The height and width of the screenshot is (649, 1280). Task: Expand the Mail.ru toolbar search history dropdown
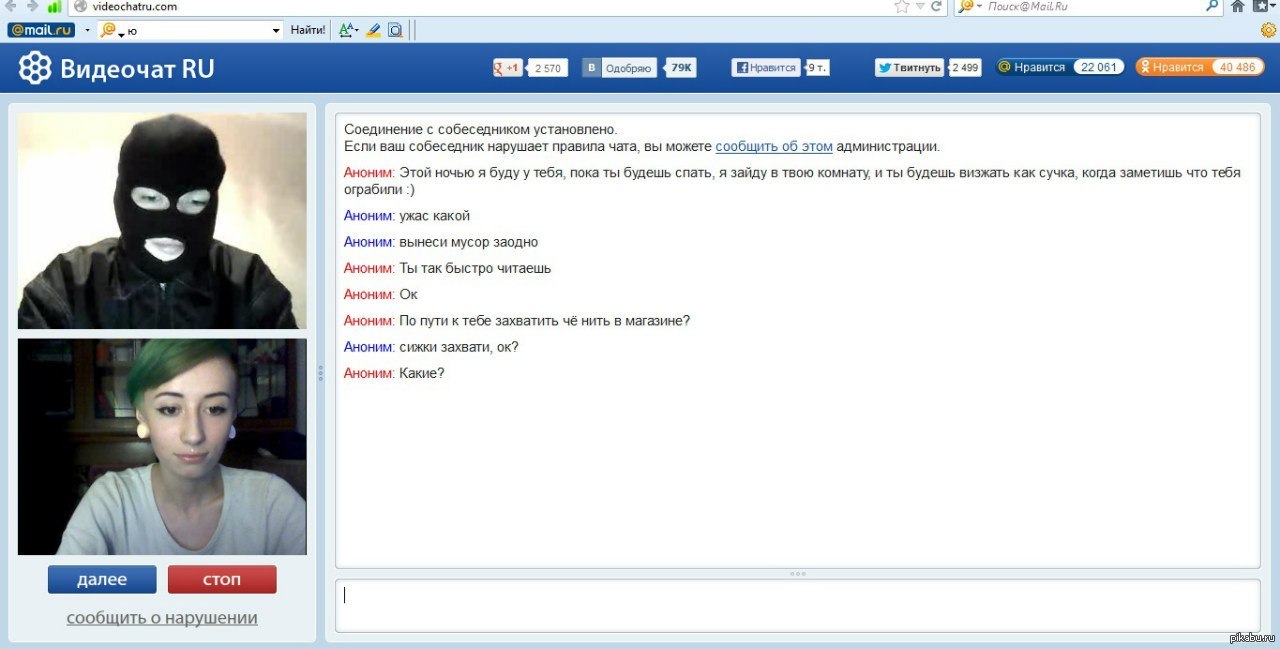pyautogui.click(x=277, y=30)
